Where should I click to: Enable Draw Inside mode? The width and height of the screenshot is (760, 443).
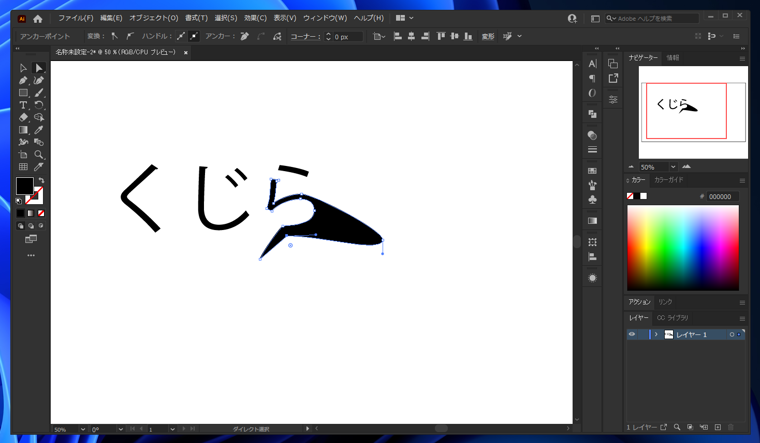41,226
